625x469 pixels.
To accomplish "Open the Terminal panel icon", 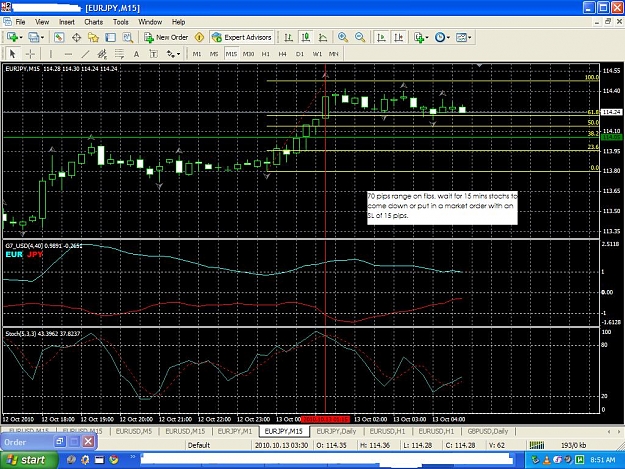I will click(x=110, y=37).
